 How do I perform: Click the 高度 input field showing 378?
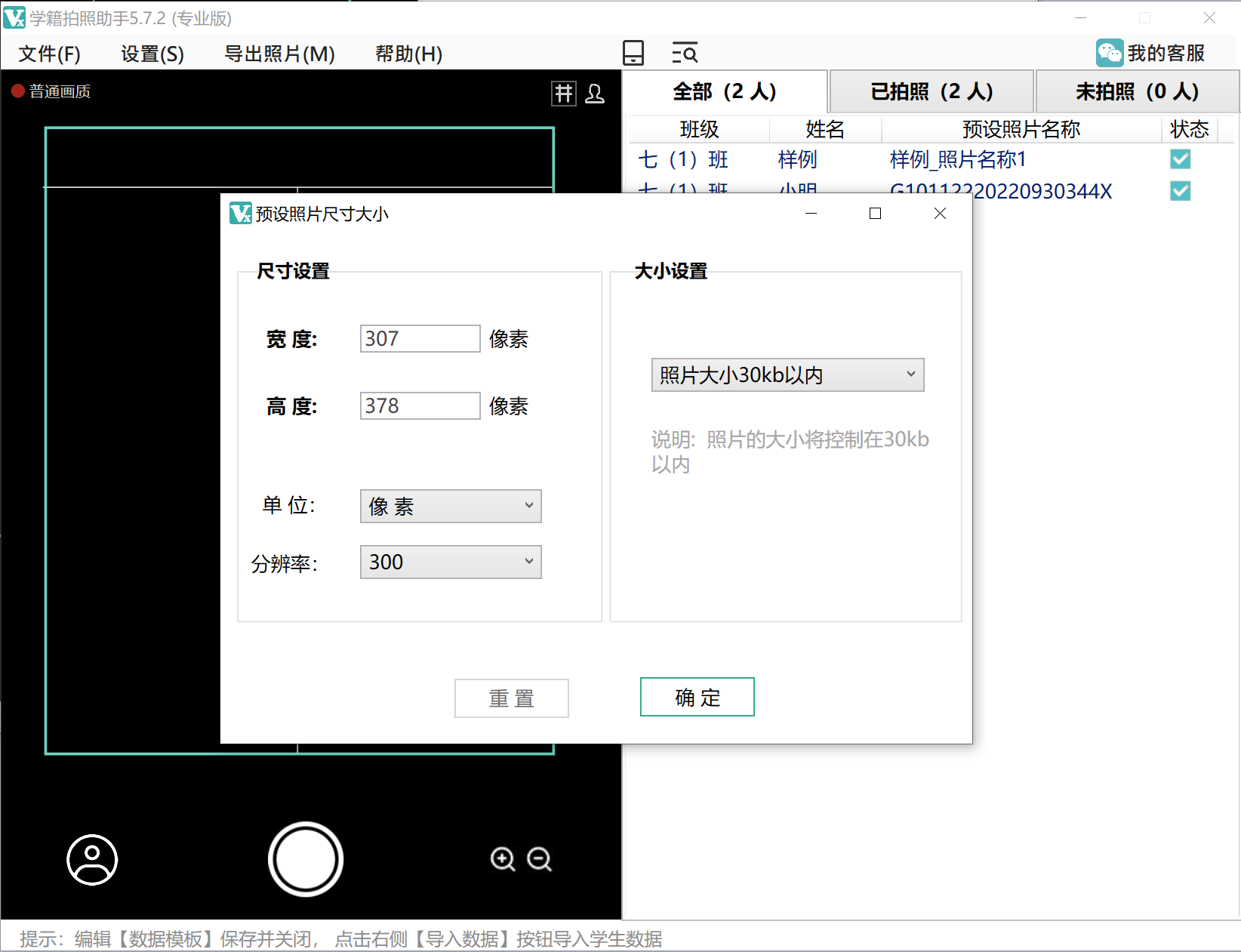tap(420, 406)
